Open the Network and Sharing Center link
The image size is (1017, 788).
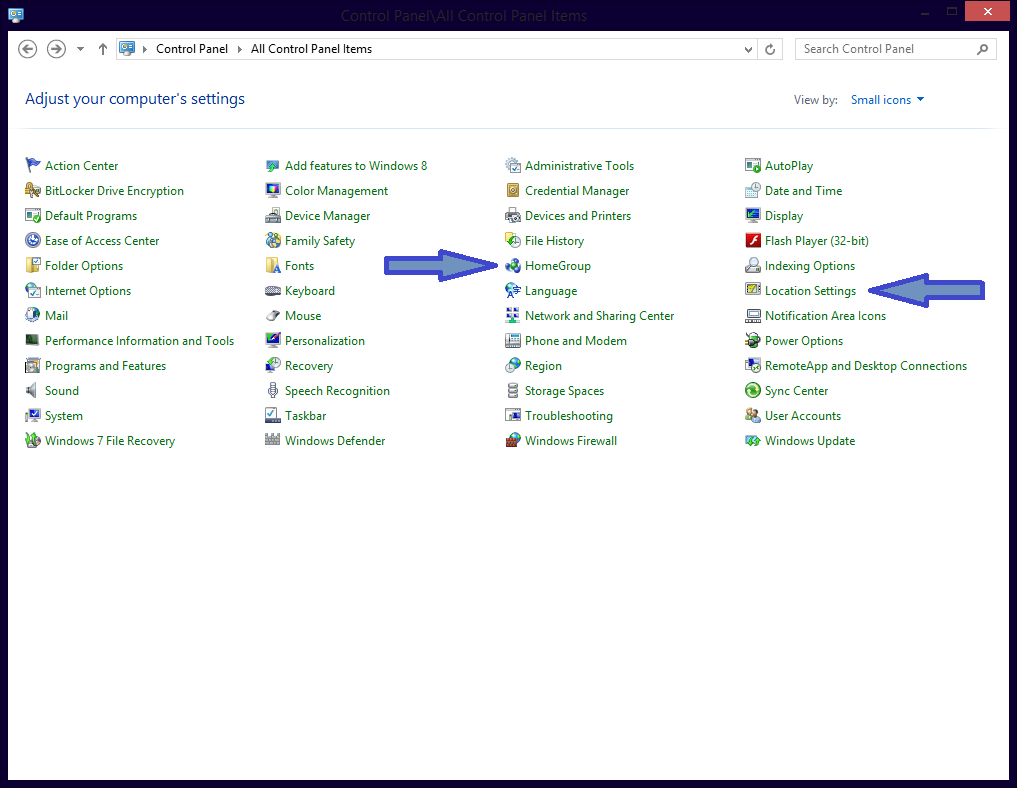pyautogui.click(x=599, y=315)
